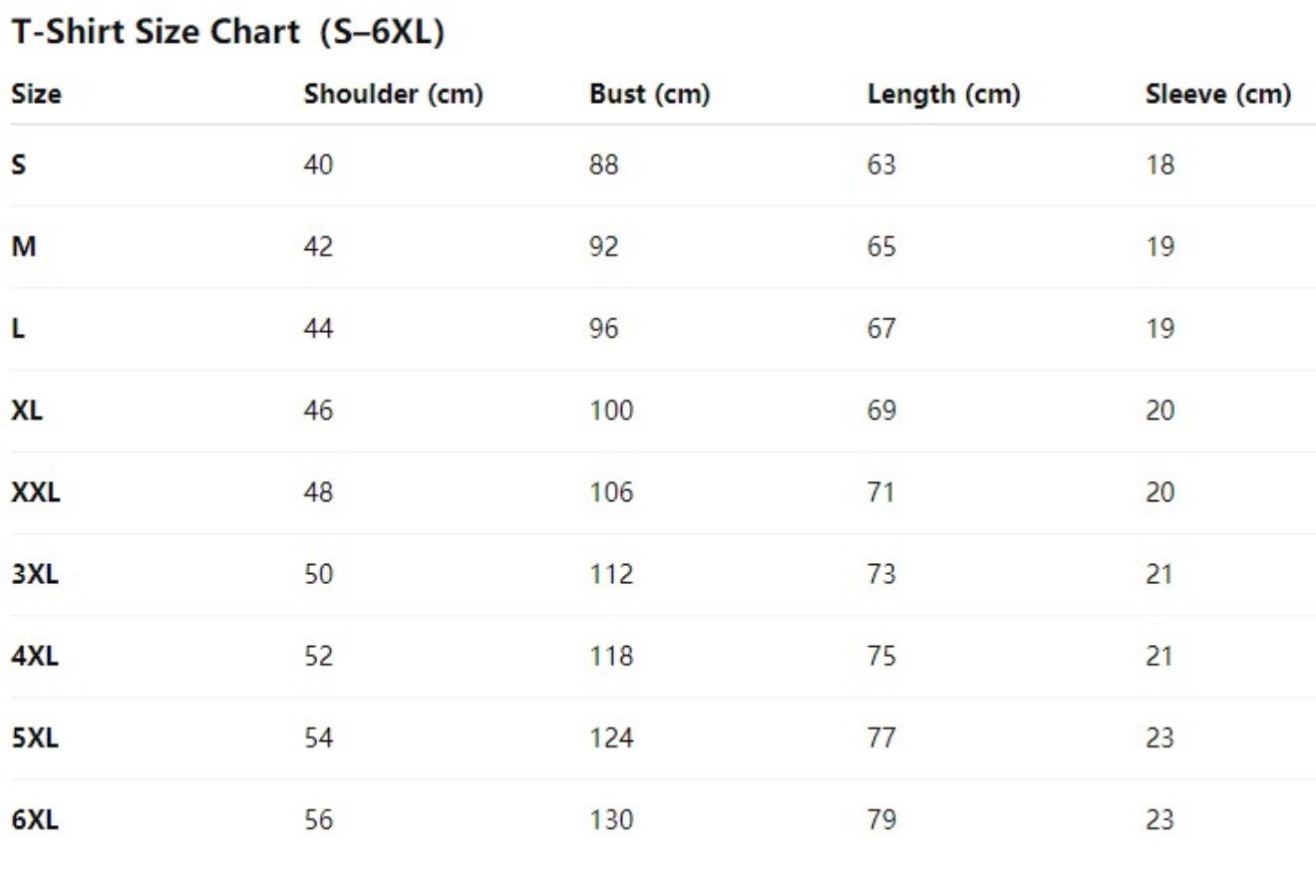Select the 6XL size row label
Image resolution: width=1316 pixels, height=896 pixels.
click(x=35, y=819)
